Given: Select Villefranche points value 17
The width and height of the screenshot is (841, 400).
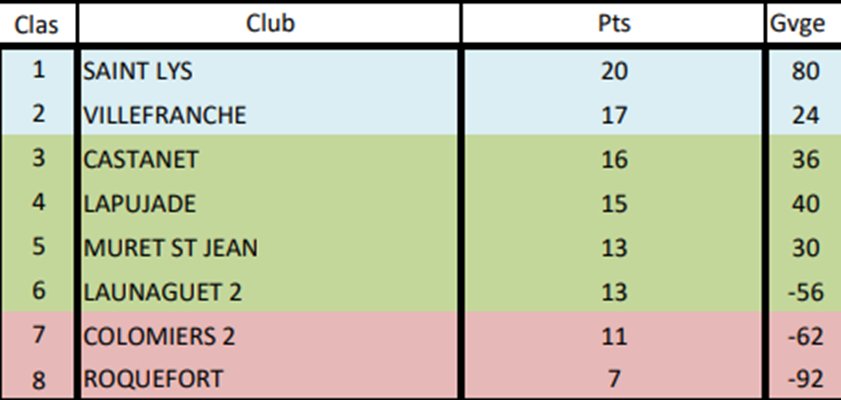Looking at the screenshot, I should coord(612,115).
